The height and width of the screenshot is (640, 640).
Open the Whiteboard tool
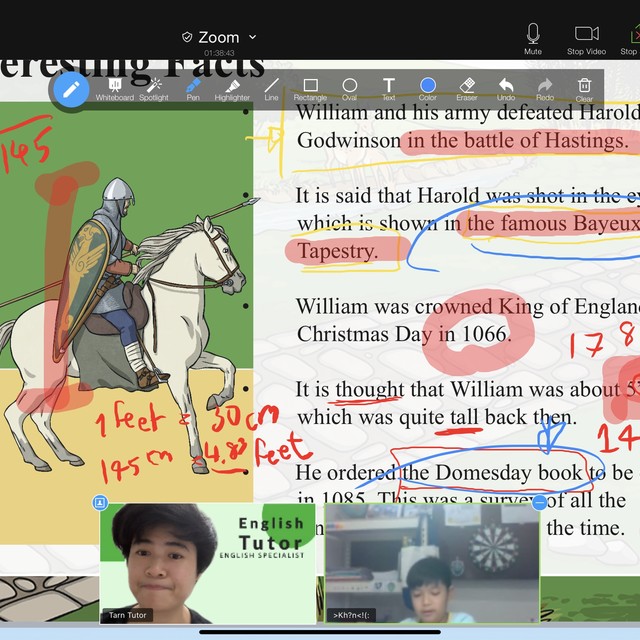point(115,89)
